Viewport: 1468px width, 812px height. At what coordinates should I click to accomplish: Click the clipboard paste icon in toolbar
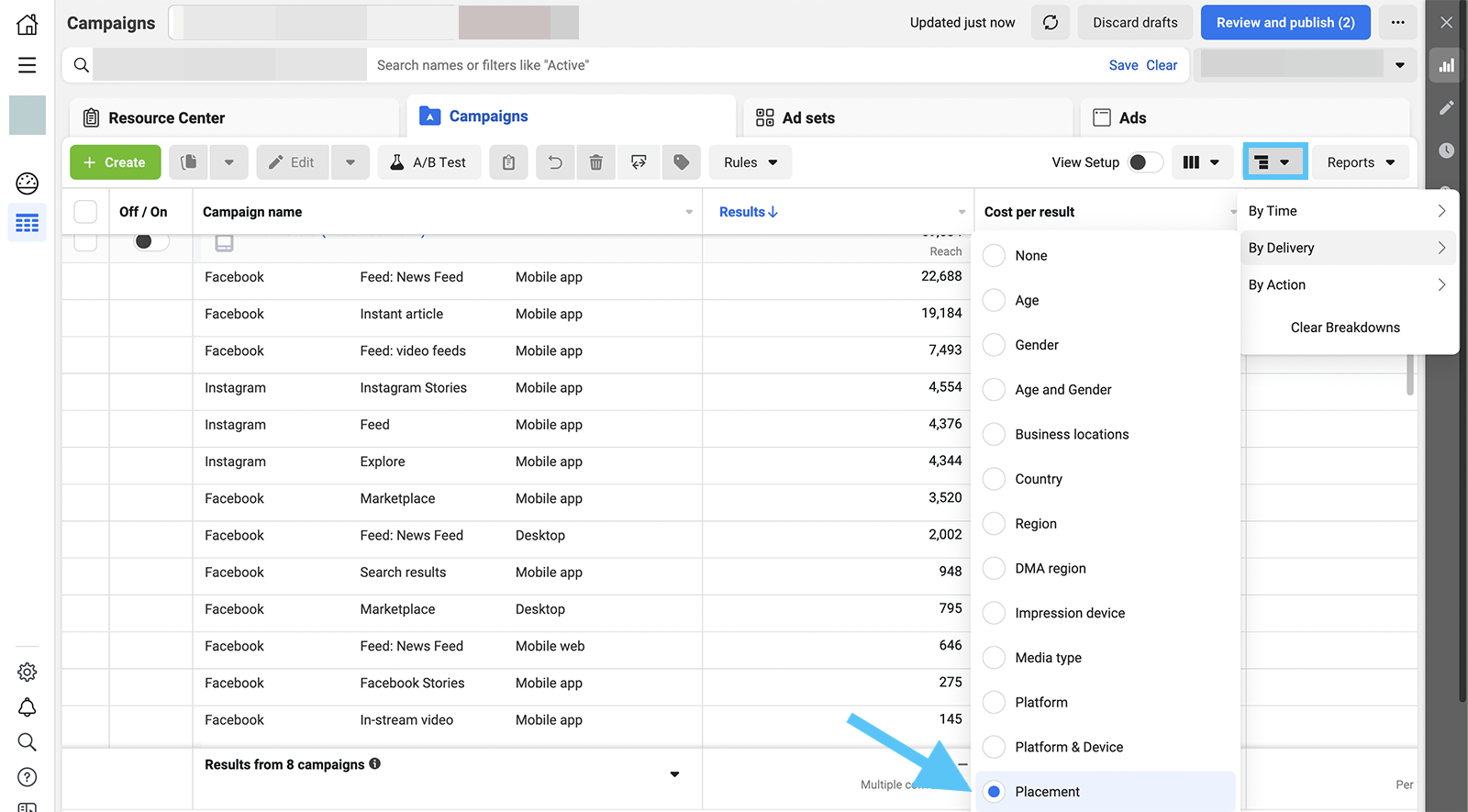click(x=508, y=162)
